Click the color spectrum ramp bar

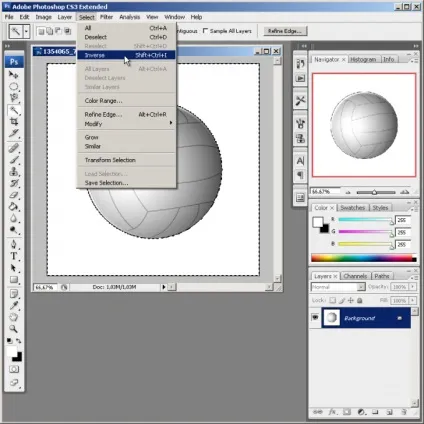(x=364, y=258)
